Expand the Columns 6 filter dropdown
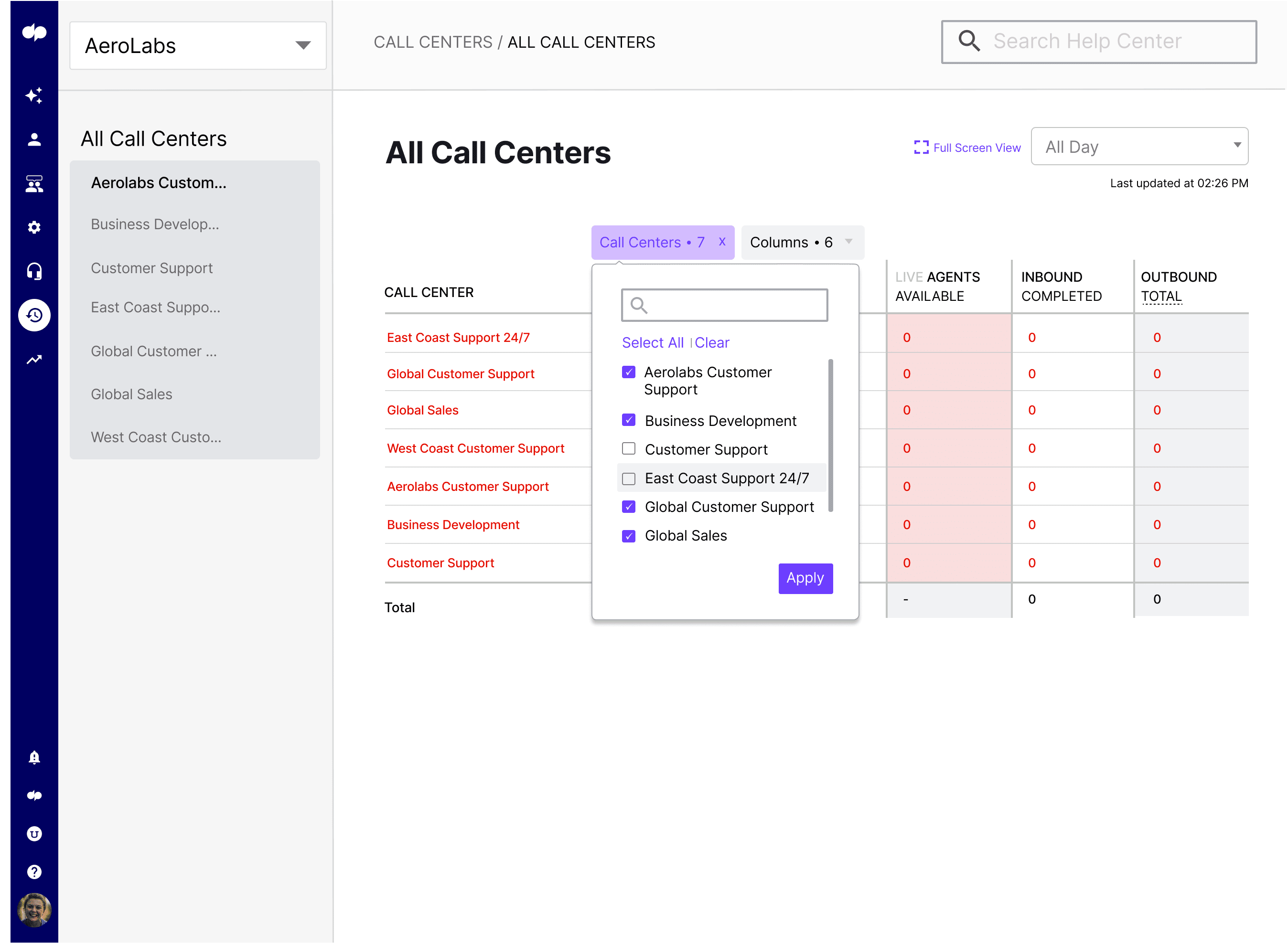1288x945 pixels. (802, 242)
